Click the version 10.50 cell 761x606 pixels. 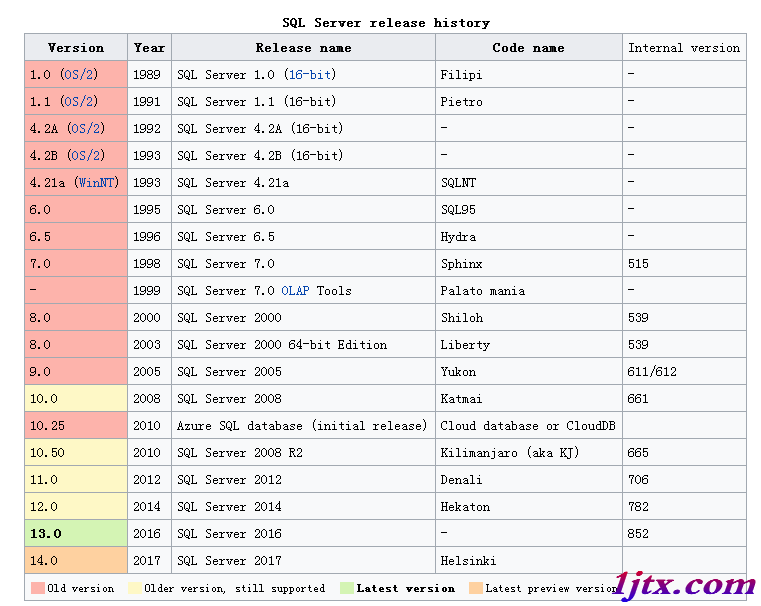76,453
